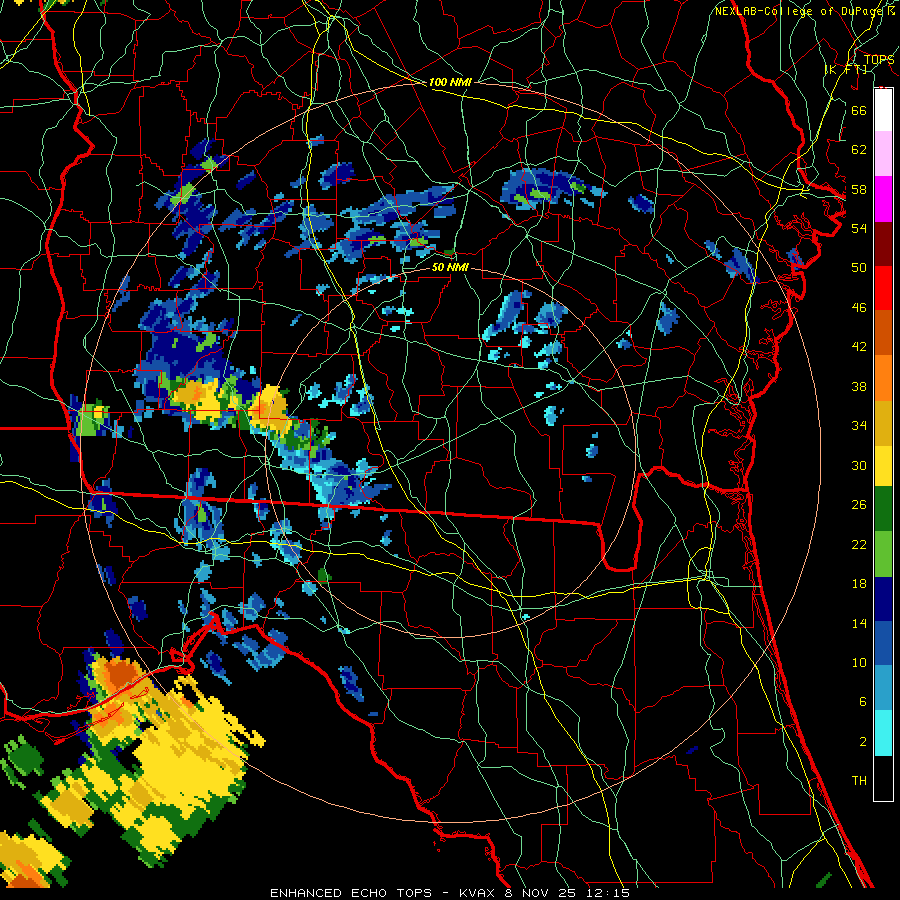Click the '34' legend value
Viewport: 900px width, 900px height.
(x=859, y=425)
